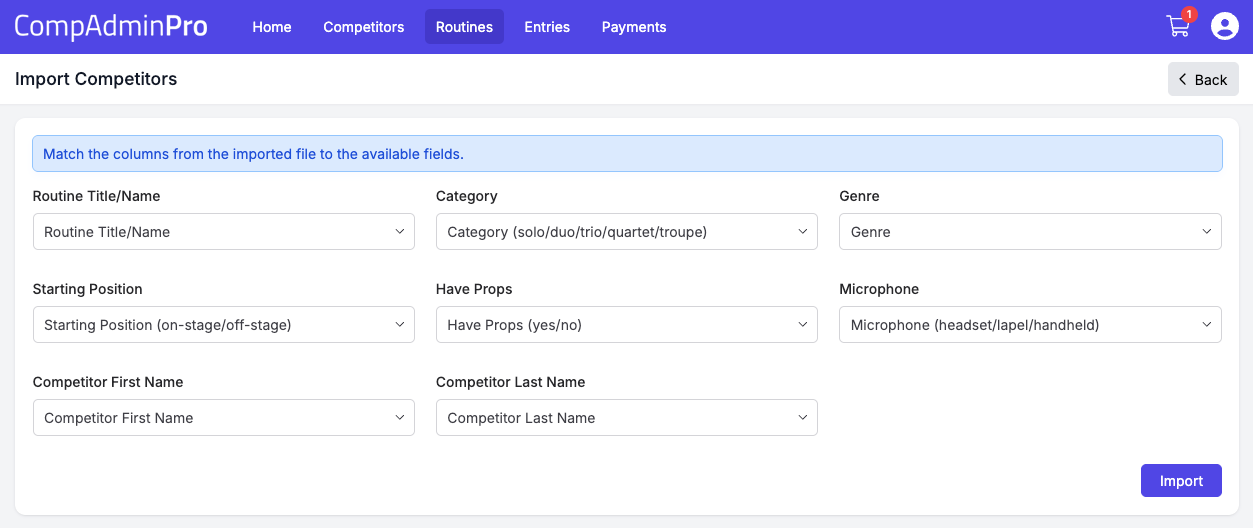The image size is (1253, 528).
Task: Open the Entries menu
Action: [x=547, y=27]
